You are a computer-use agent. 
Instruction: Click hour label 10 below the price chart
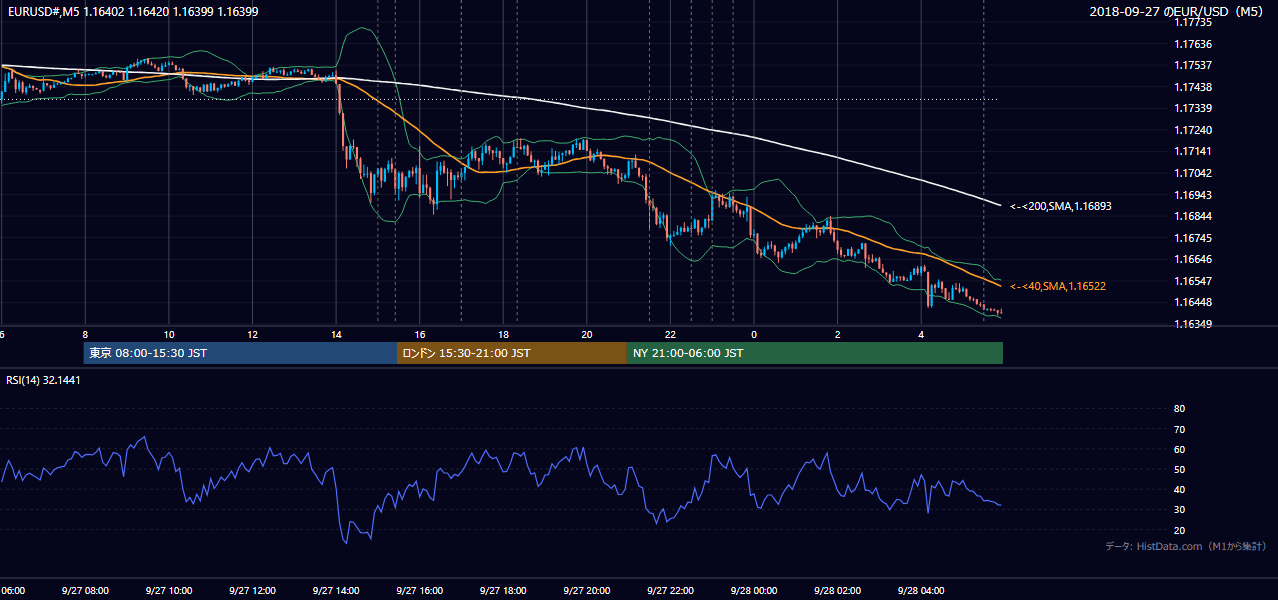[169, 334]
